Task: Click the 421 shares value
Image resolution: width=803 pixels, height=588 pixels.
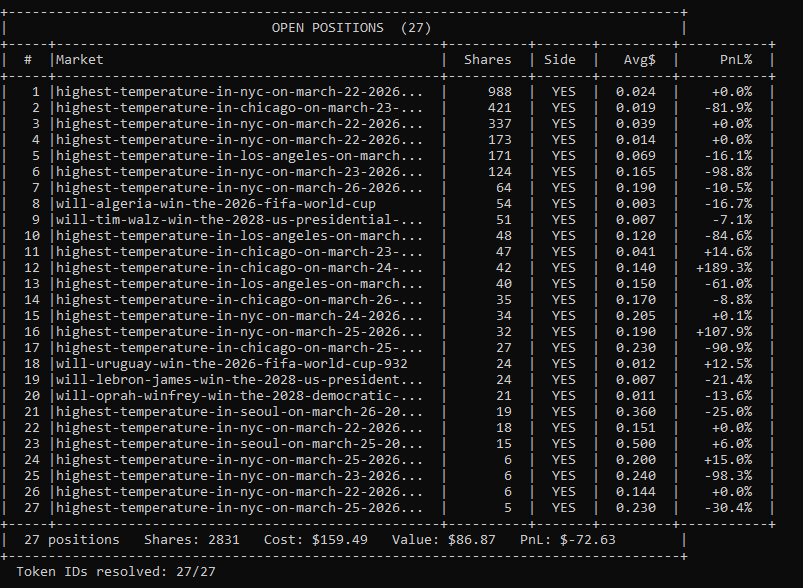Action: (500, 108)
